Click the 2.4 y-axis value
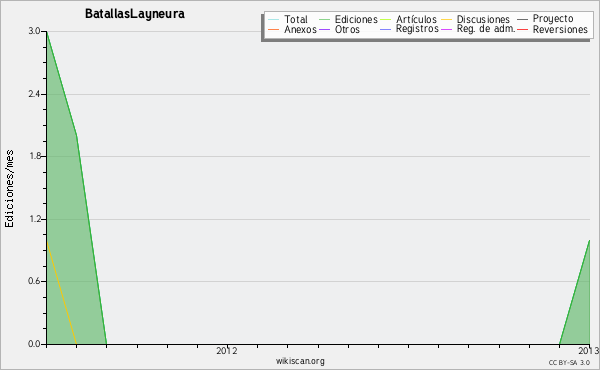This screenshot has height=370, width=600. click(x=34, y=94)
